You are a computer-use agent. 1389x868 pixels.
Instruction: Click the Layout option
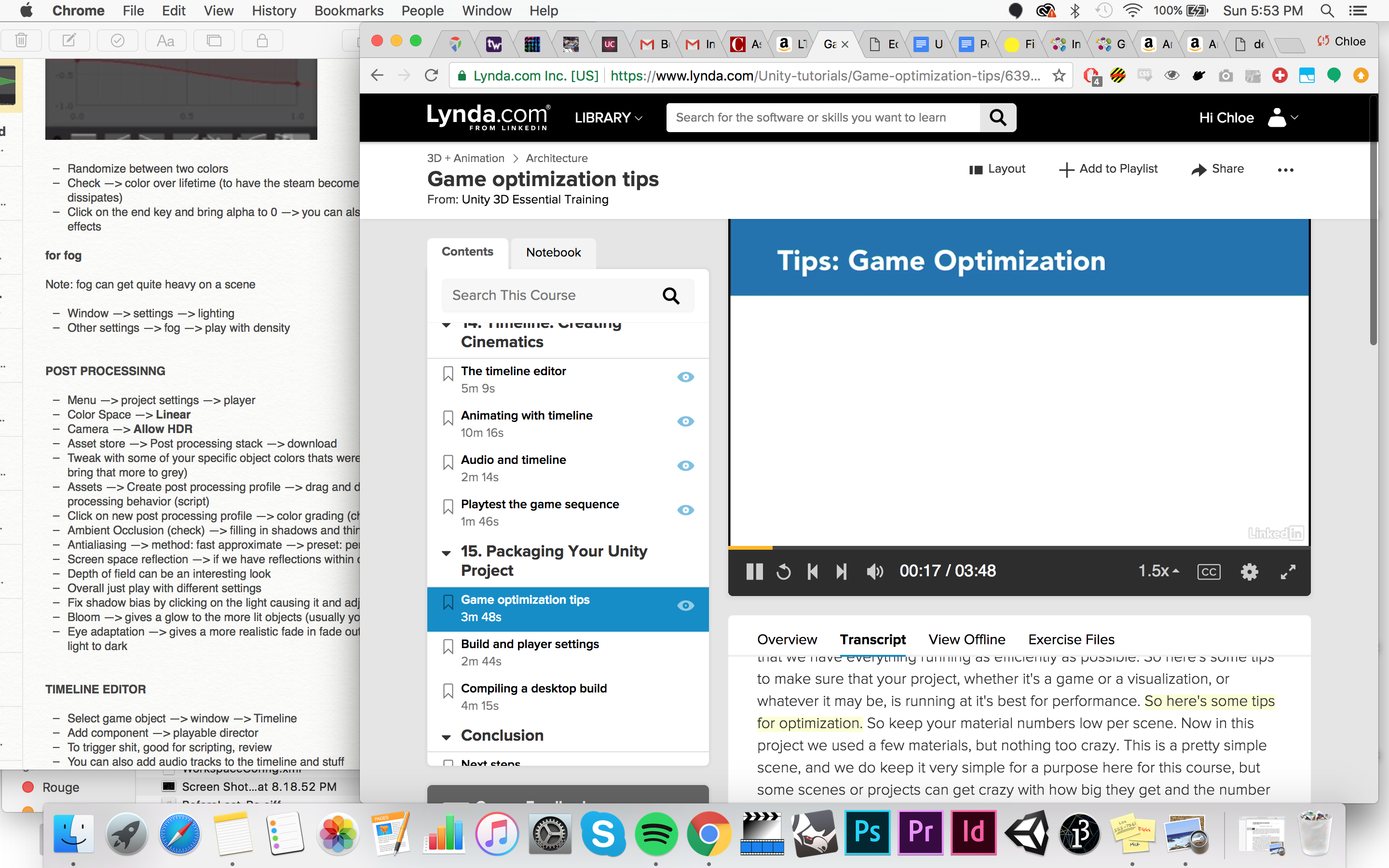pyautogui.click(x=997, y=169)
